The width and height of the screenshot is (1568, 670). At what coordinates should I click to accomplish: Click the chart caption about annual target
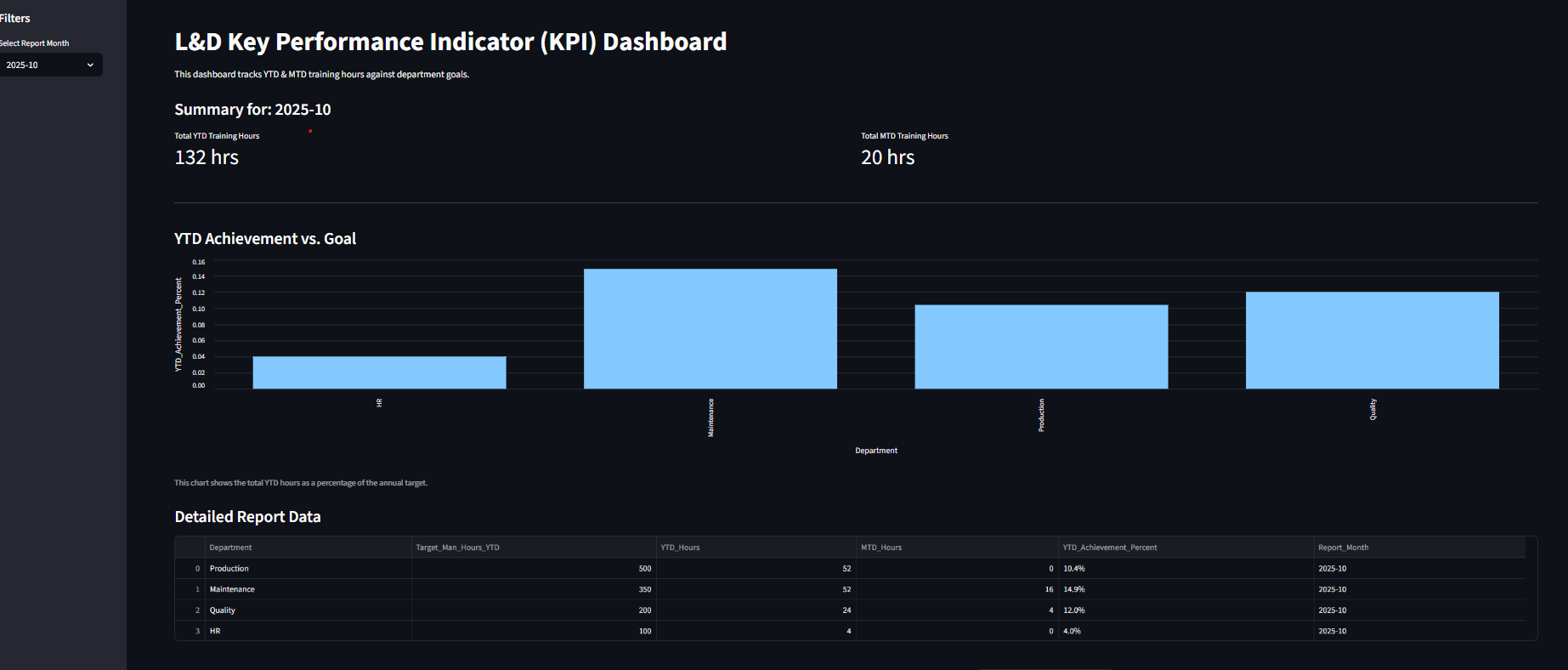(301, 483)
